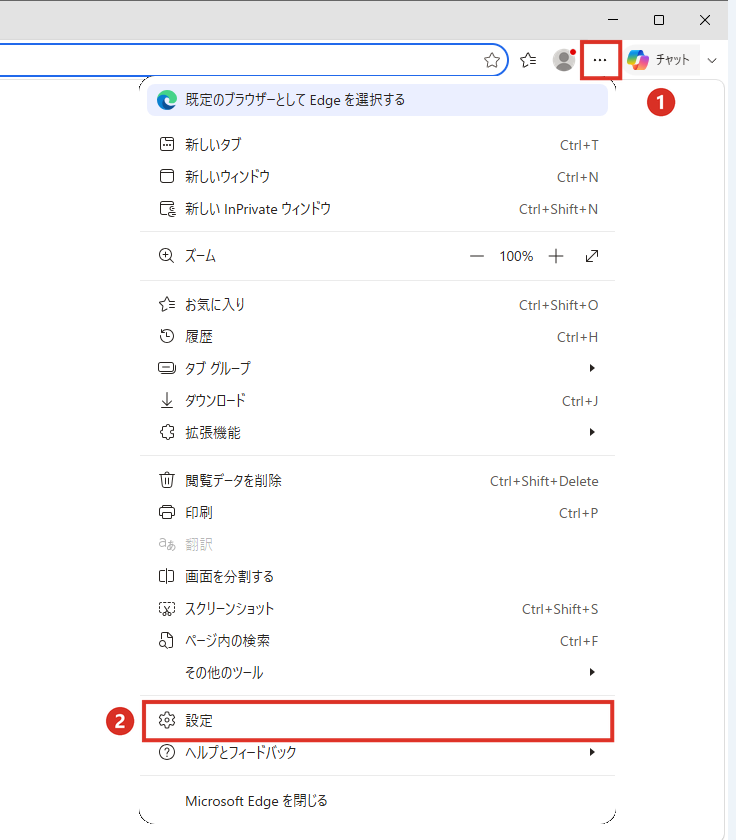Open ページ内の検索
Image resolution: width=736 pixels, height=840 pixels.
pyautogui.click(x=378, y=641)
